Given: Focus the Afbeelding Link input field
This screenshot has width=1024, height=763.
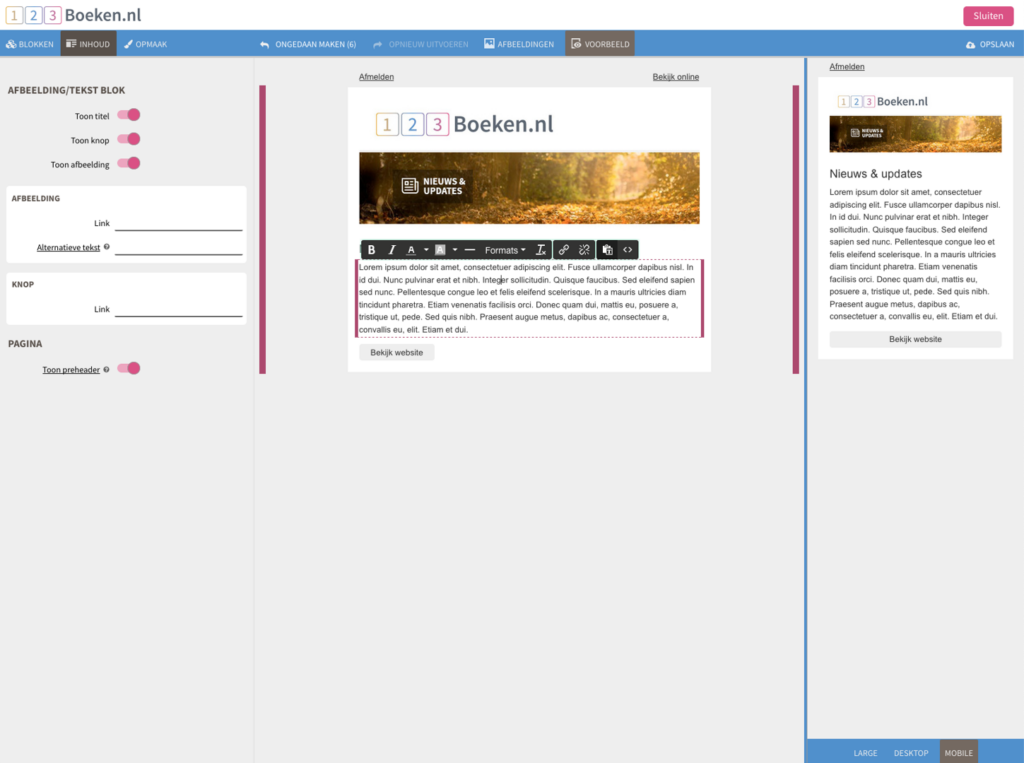Looking at the screenshot, I should [x=178, y=223].
